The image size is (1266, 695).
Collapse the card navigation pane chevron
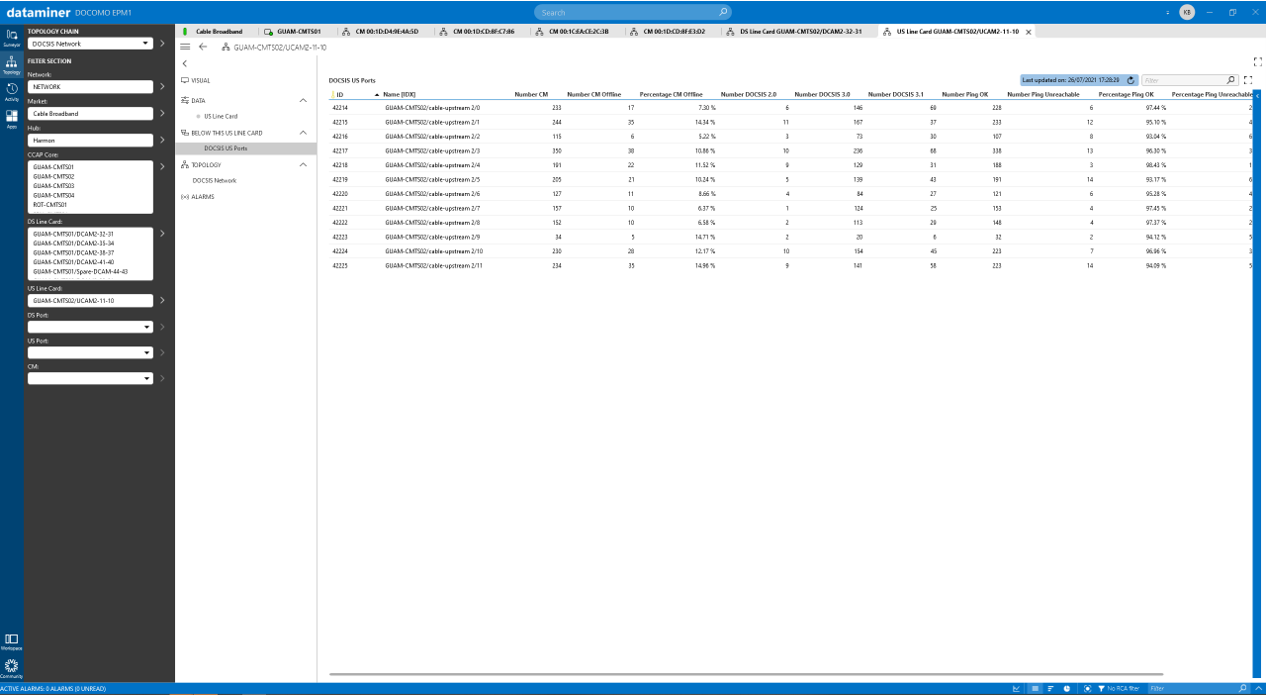[x=185, y=64]
